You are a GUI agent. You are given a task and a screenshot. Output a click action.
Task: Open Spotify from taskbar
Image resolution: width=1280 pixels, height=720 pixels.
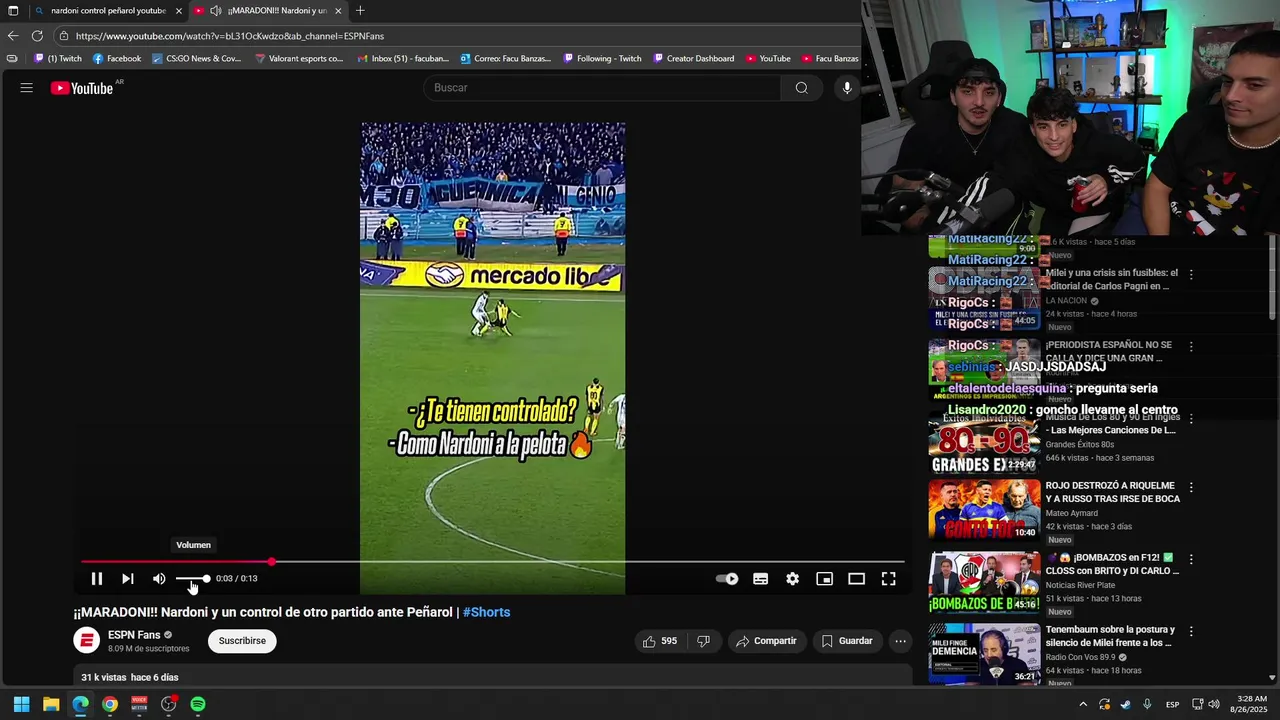coord(198,704)
